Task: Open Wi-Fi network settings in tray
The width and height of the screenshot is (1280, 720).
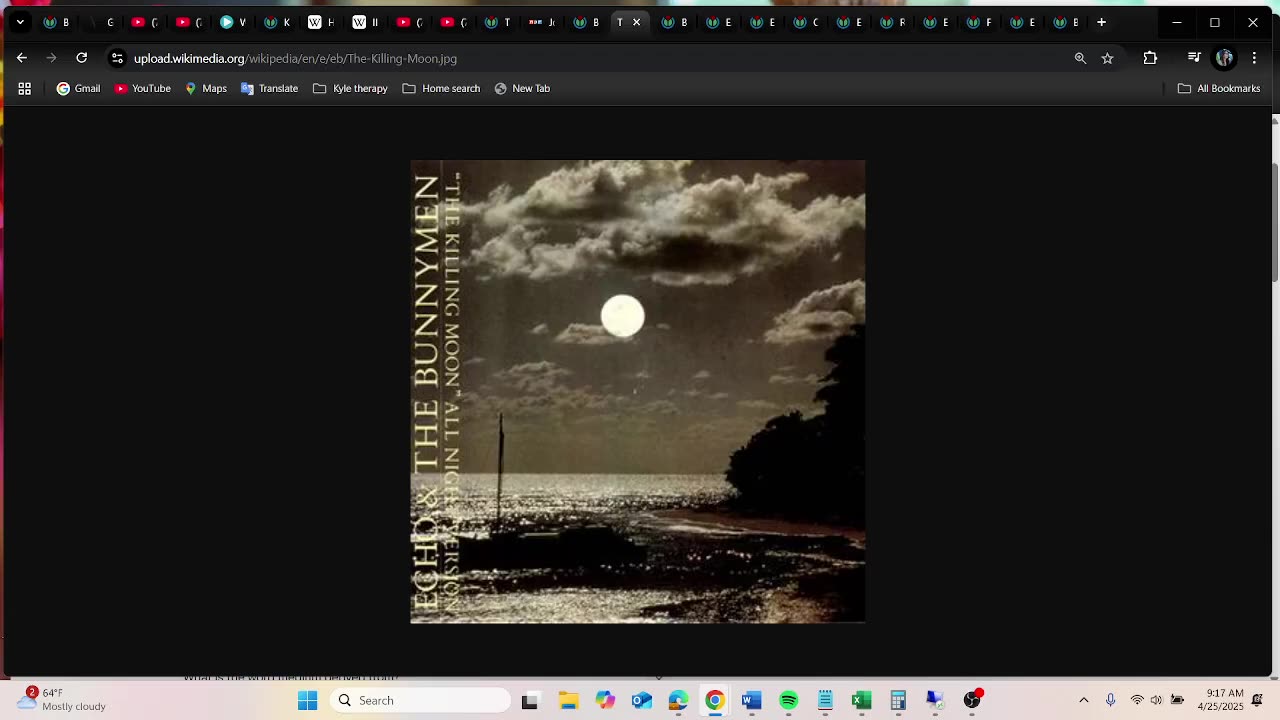Action: click(1137, 700)
